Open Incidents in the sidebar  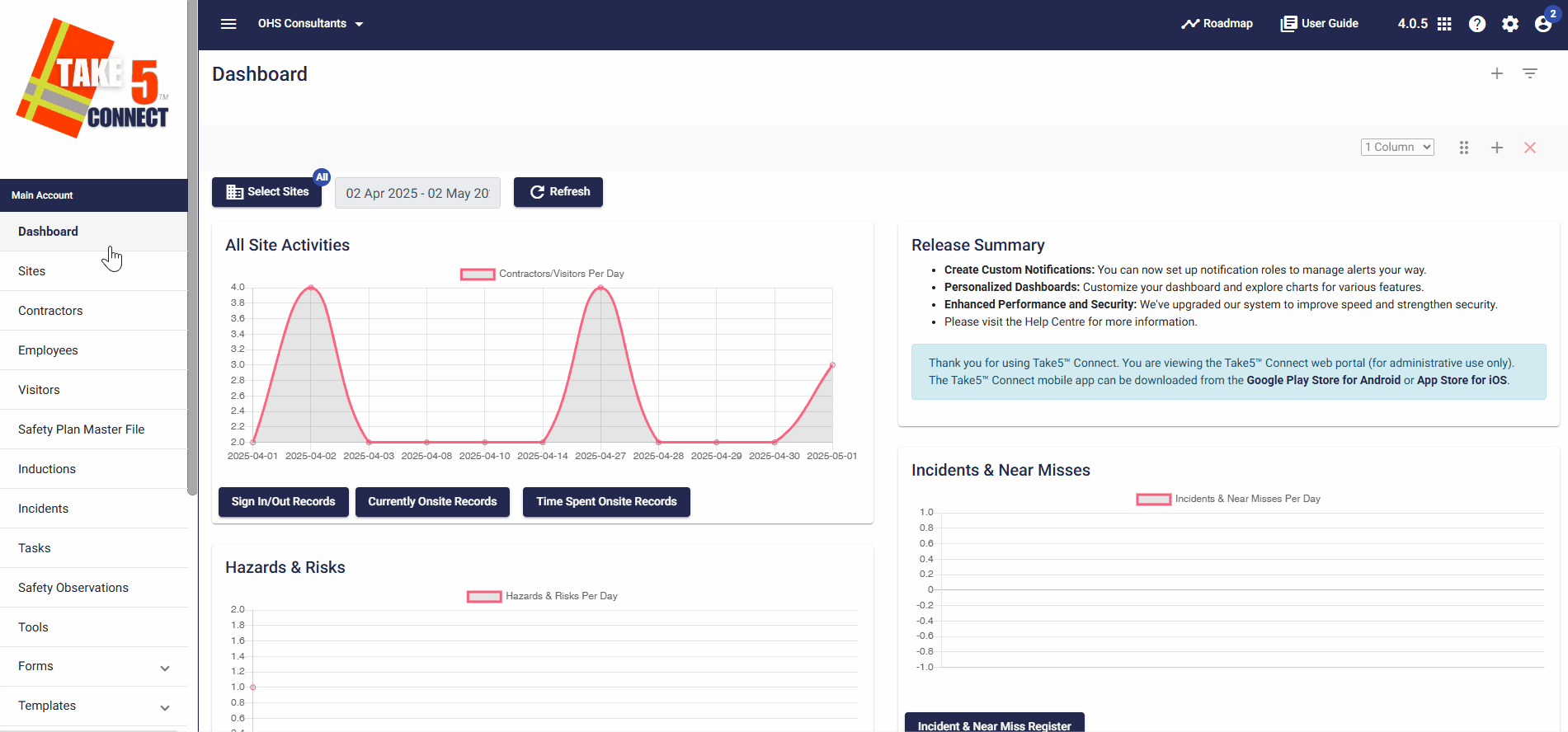[x=94, y=509]
